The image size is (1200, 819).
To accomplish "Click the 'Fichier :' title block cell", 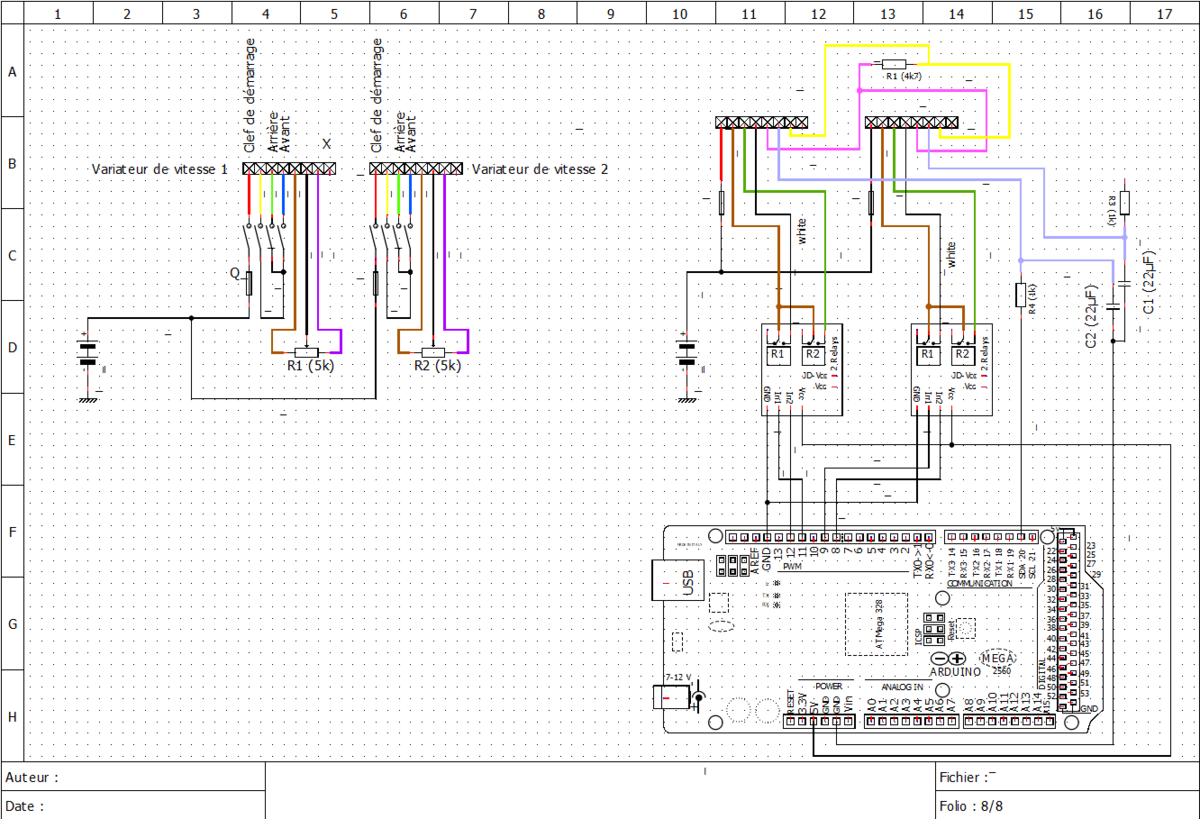I will click(1066, 777).
